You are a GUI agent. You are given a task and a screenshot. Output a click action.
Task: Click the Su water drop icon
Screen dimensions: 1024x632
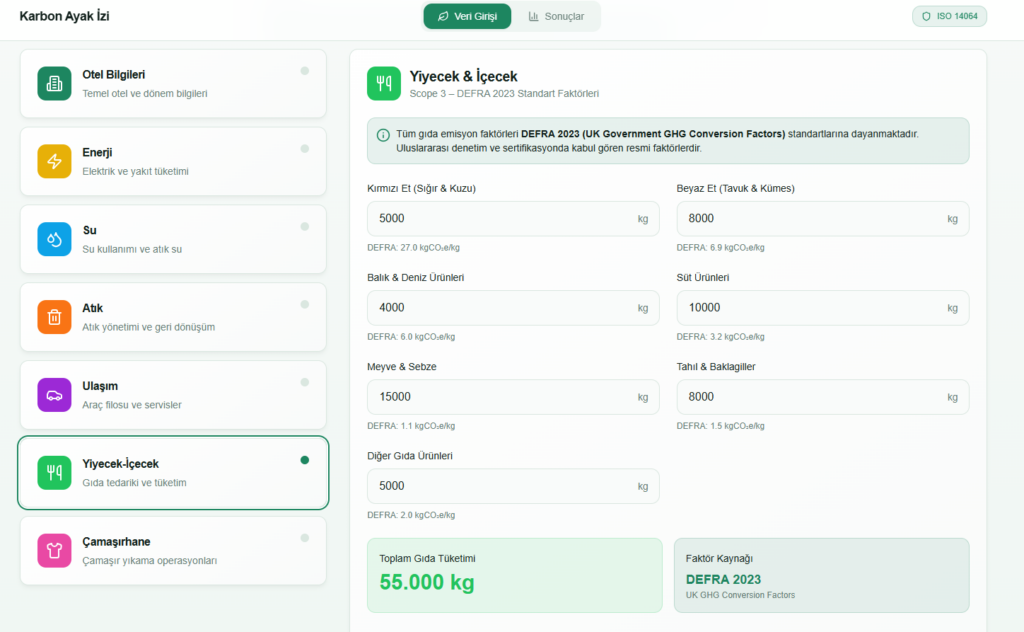pos(54,239)
